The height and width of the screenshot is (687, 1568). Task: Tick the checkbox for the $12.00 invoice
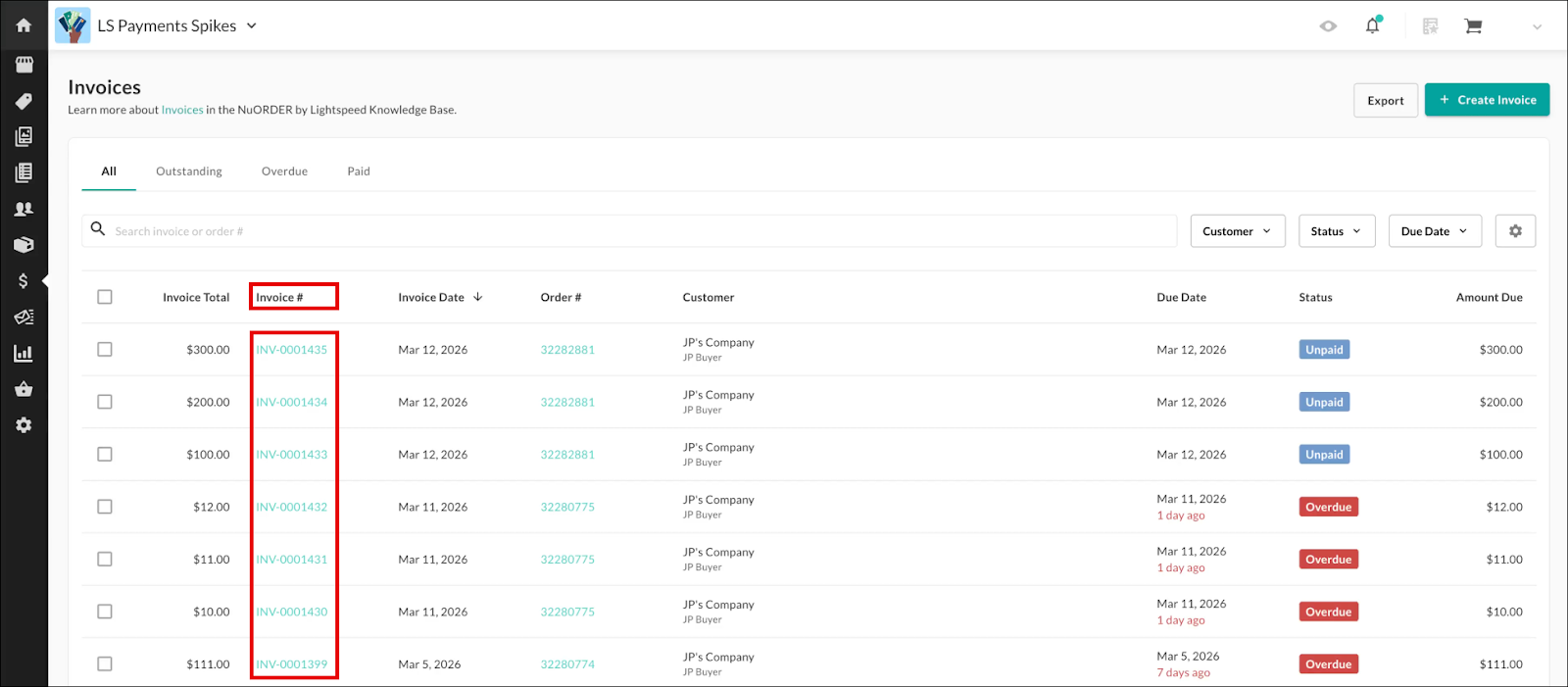pyautogui.click(x=105, y=507)
